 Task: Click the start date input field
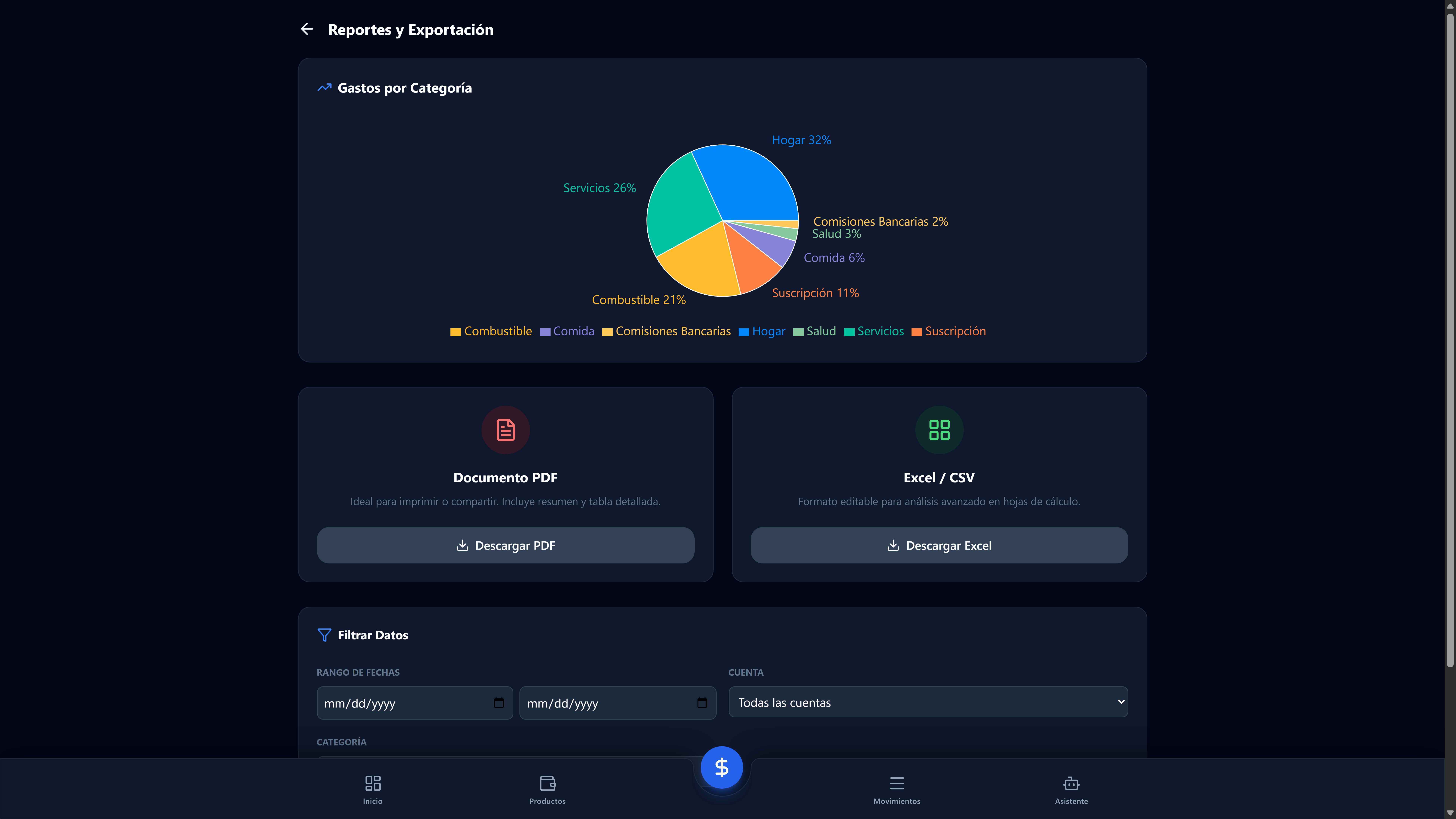[414, 703]
